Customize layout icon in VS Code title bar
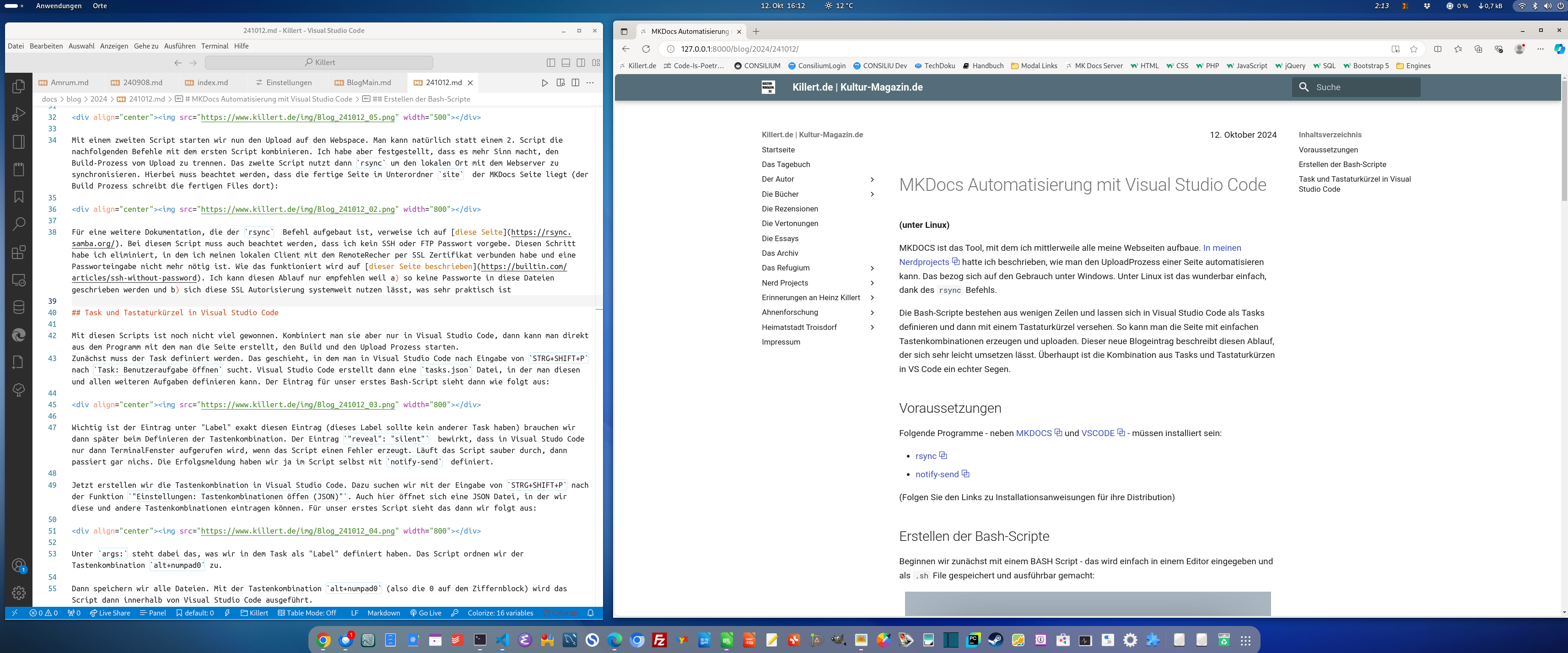 596,63
